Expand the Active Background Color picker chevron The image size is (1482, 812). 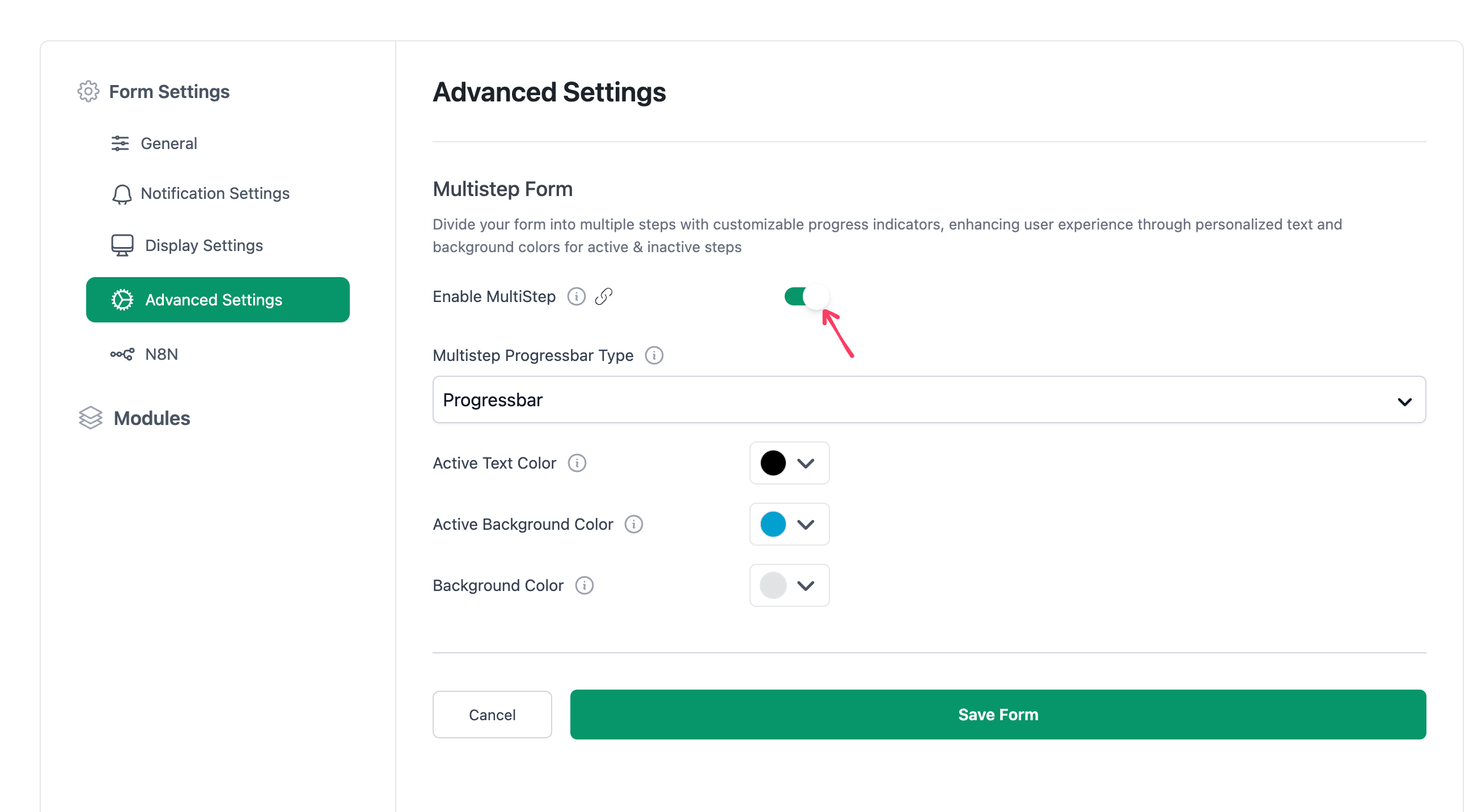pyautogui.click(x=806, y=525)
